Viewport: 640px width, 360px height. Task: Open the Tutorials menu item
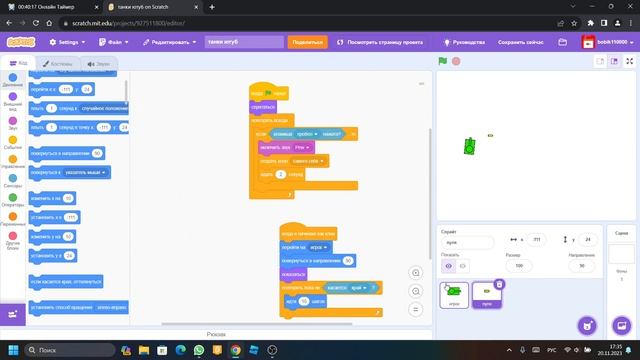click(x=464, y=42)
